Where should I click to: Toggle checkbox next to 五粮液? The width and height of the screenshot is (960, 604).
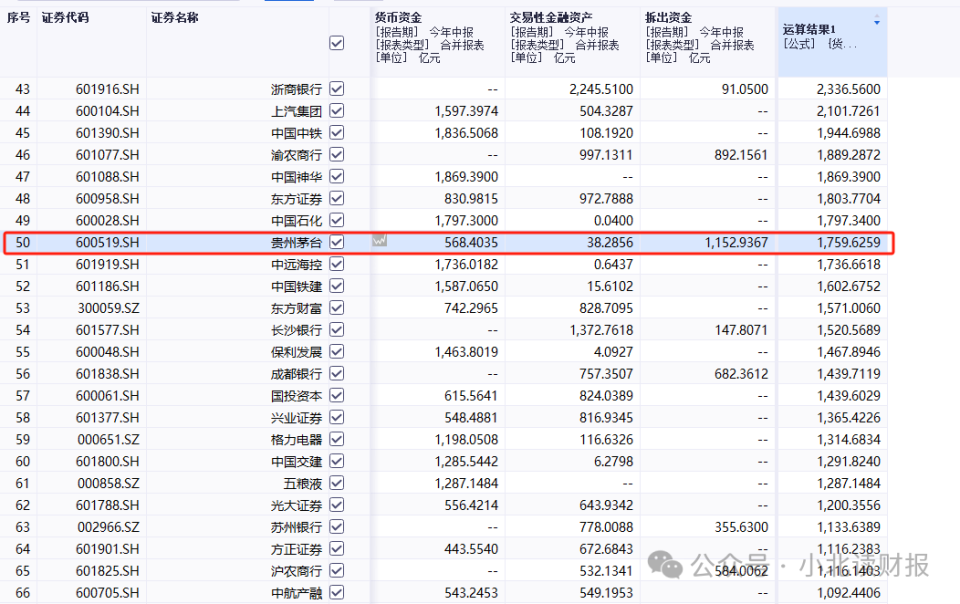(337, 483)
